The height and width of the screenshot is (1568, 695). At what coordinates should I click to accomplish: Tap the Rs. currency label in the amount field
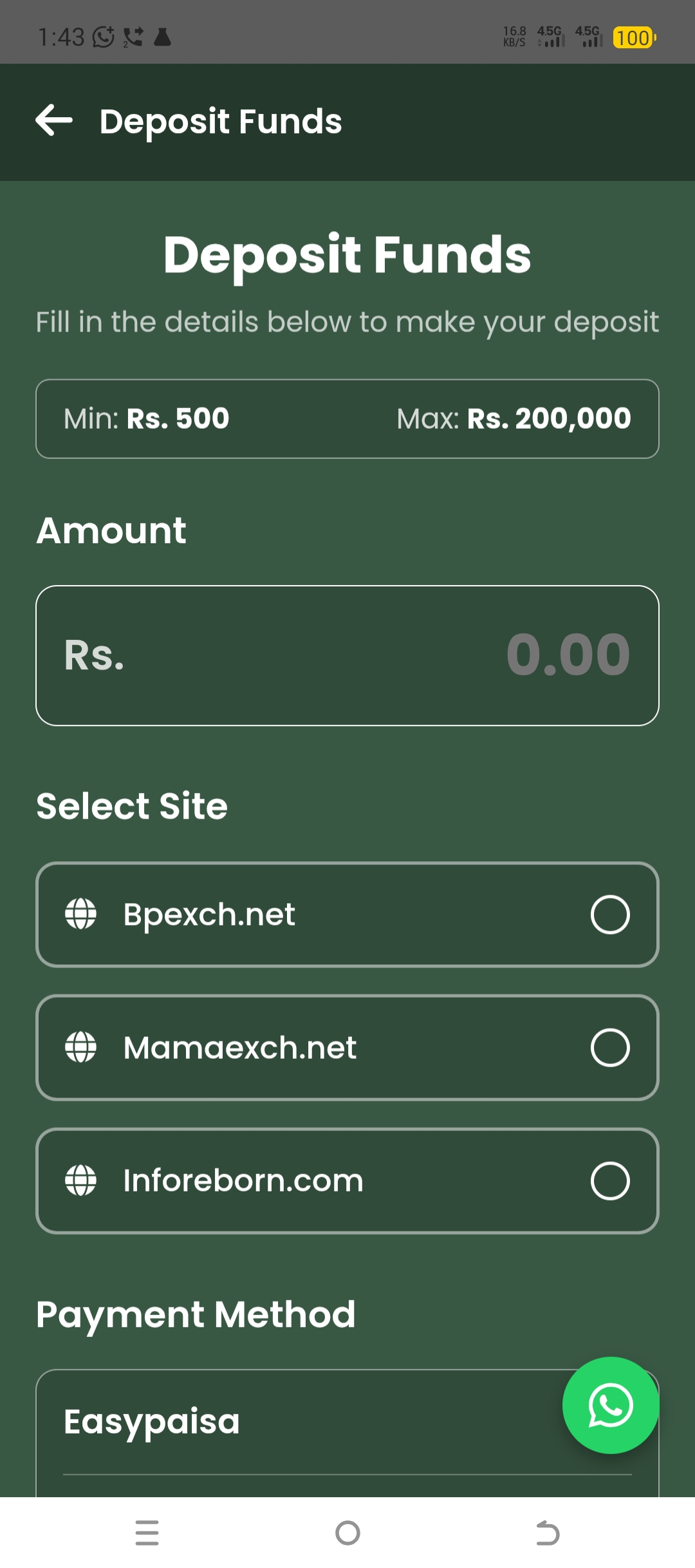tap(95, 655)
